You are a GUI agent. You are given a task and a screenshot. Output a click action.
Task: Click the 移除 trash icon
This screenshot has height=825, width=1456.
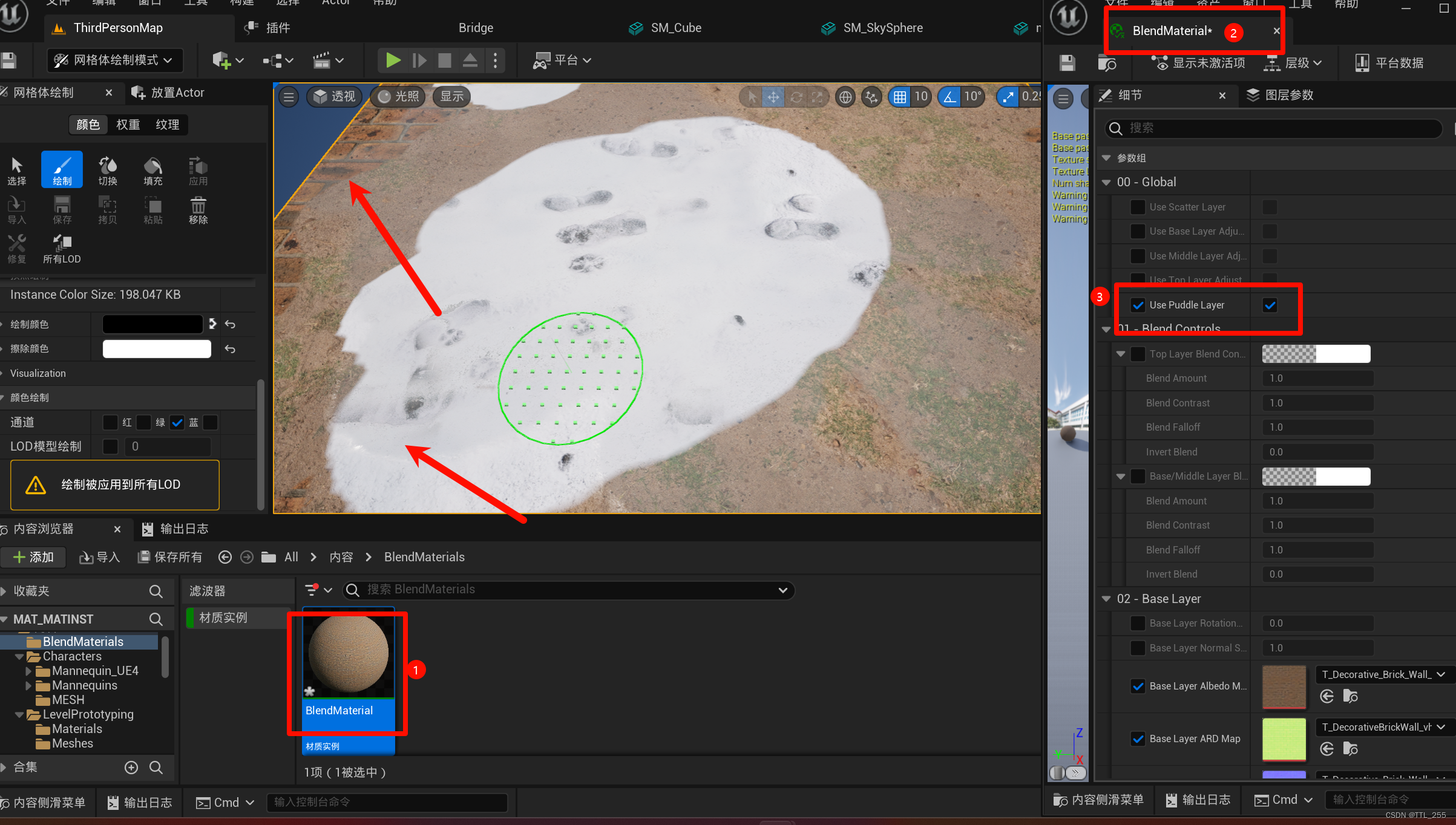tap(198, 210)
